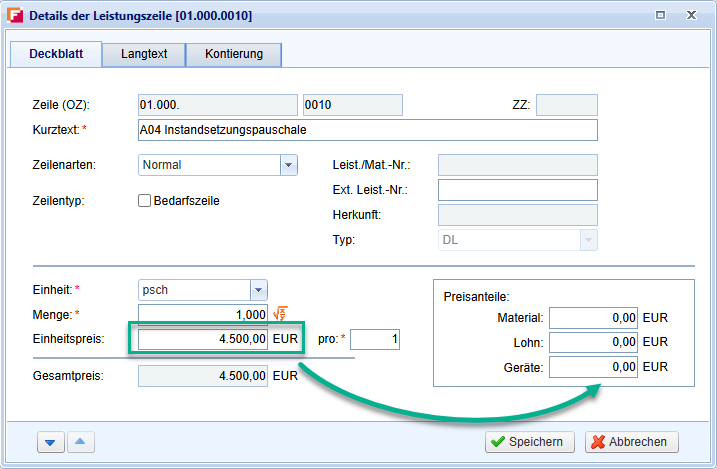Image resolution: width=717 pixels, height=469 pixels.
Task: Close dialog with the X icon
Action: (x=692, y=16)
